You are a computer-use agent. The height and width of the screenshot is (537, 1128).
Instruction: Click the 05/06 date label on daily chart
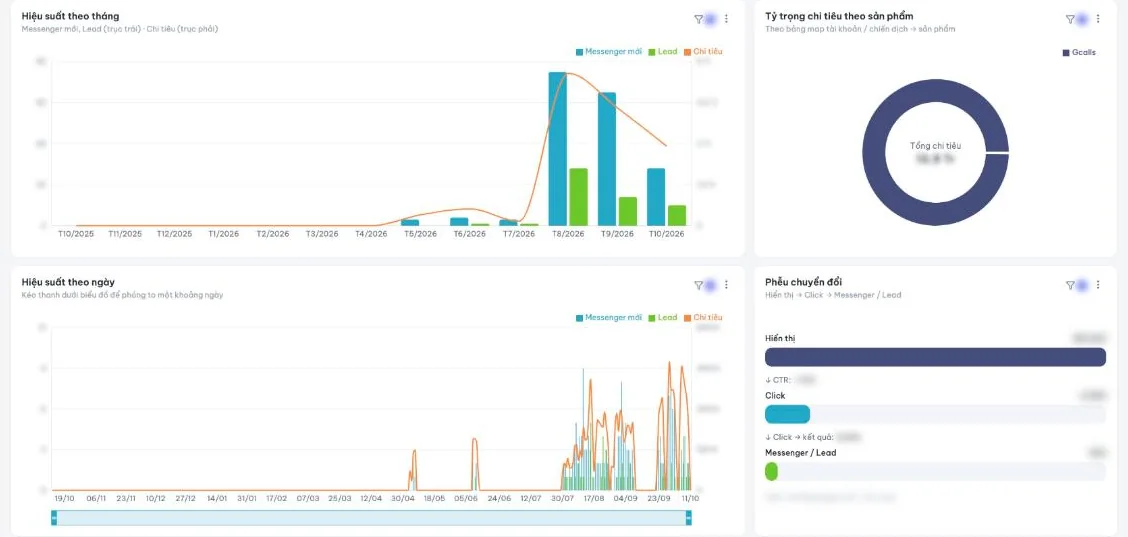point(468,498)
